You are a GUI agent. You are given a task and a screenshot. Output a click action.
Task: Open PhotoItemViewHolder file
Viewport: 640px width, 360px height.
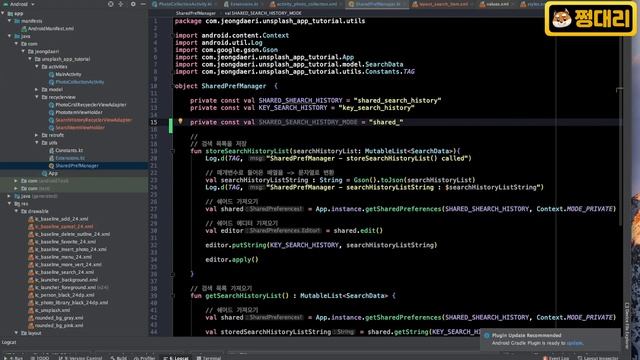click(x=76, y=112)
